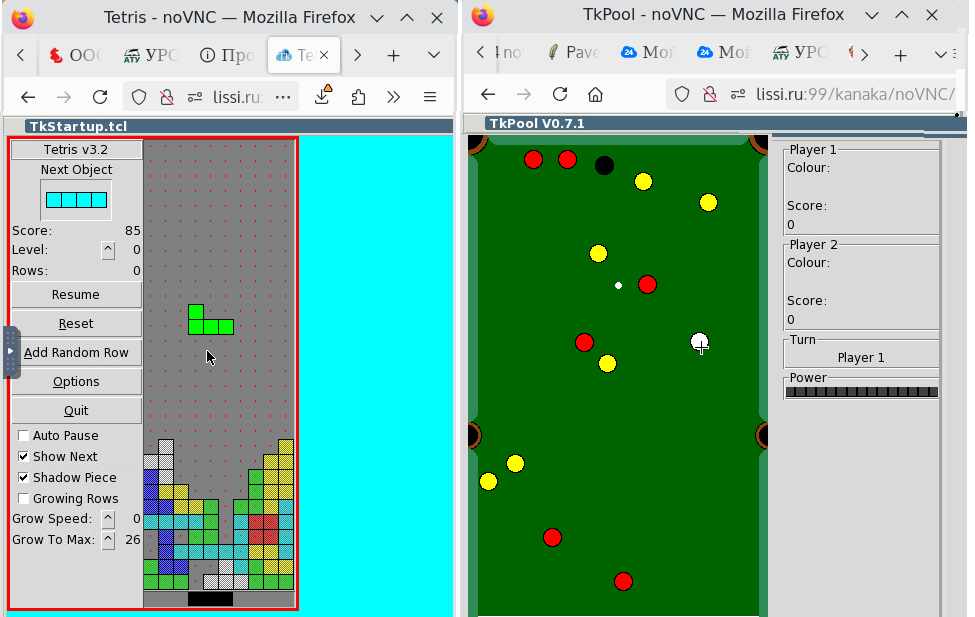
Task: Click Player 1 turn indicator in TkPool
Action: pyautogui.click(x=861, y=358)
